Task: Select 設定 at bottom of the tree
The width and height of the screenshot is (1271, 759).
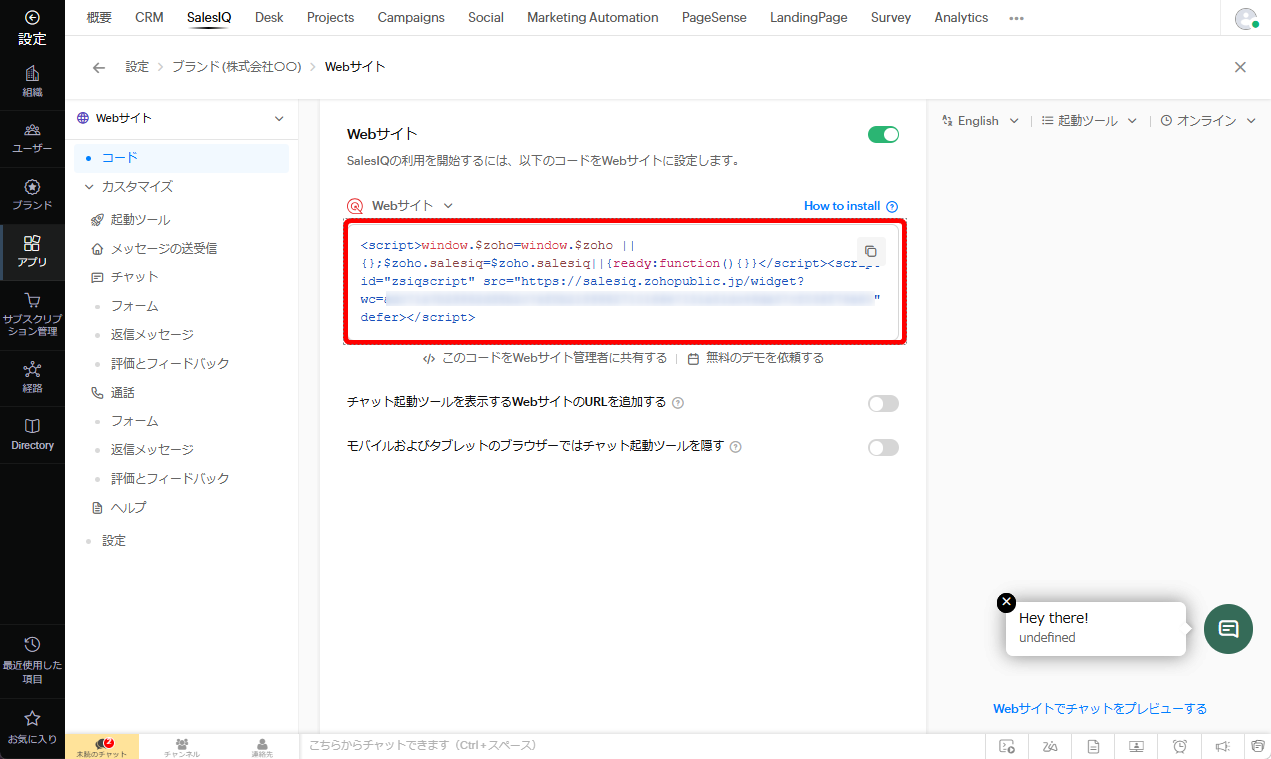Action: click(x=114, y=541)
